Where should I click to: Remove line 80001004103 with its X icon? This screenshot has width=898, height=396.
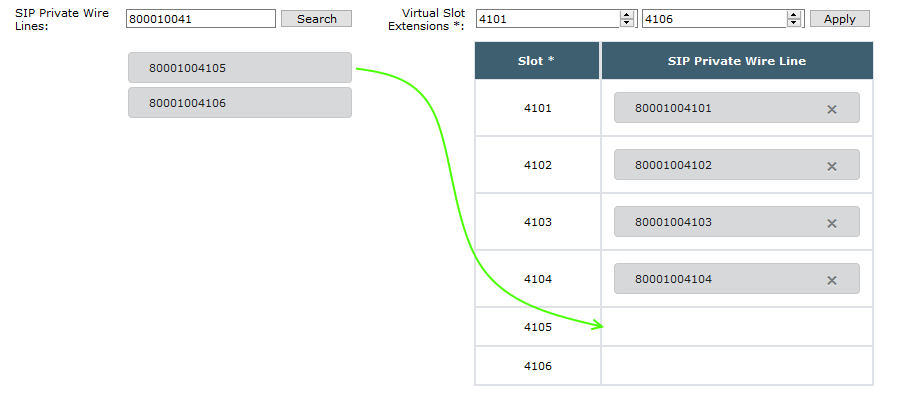832,223
